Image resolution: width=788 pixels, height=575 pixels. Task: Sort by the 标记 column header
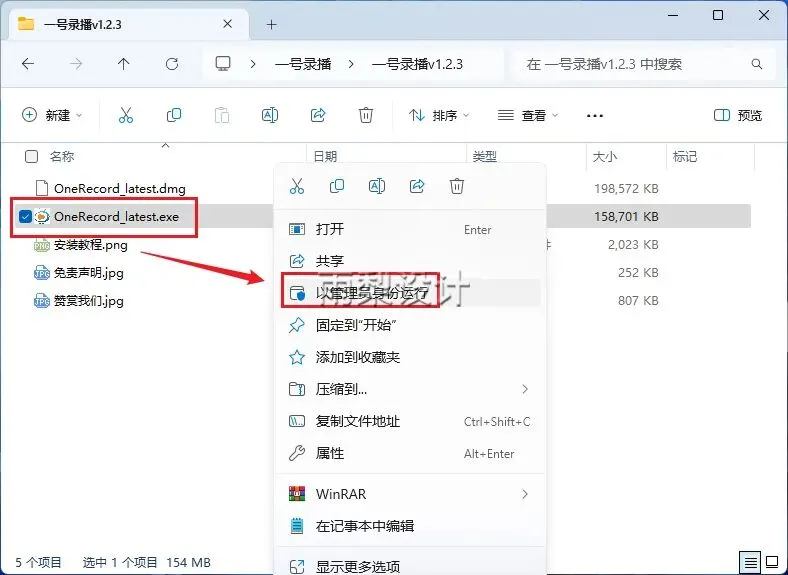click(x=684, y=157)
